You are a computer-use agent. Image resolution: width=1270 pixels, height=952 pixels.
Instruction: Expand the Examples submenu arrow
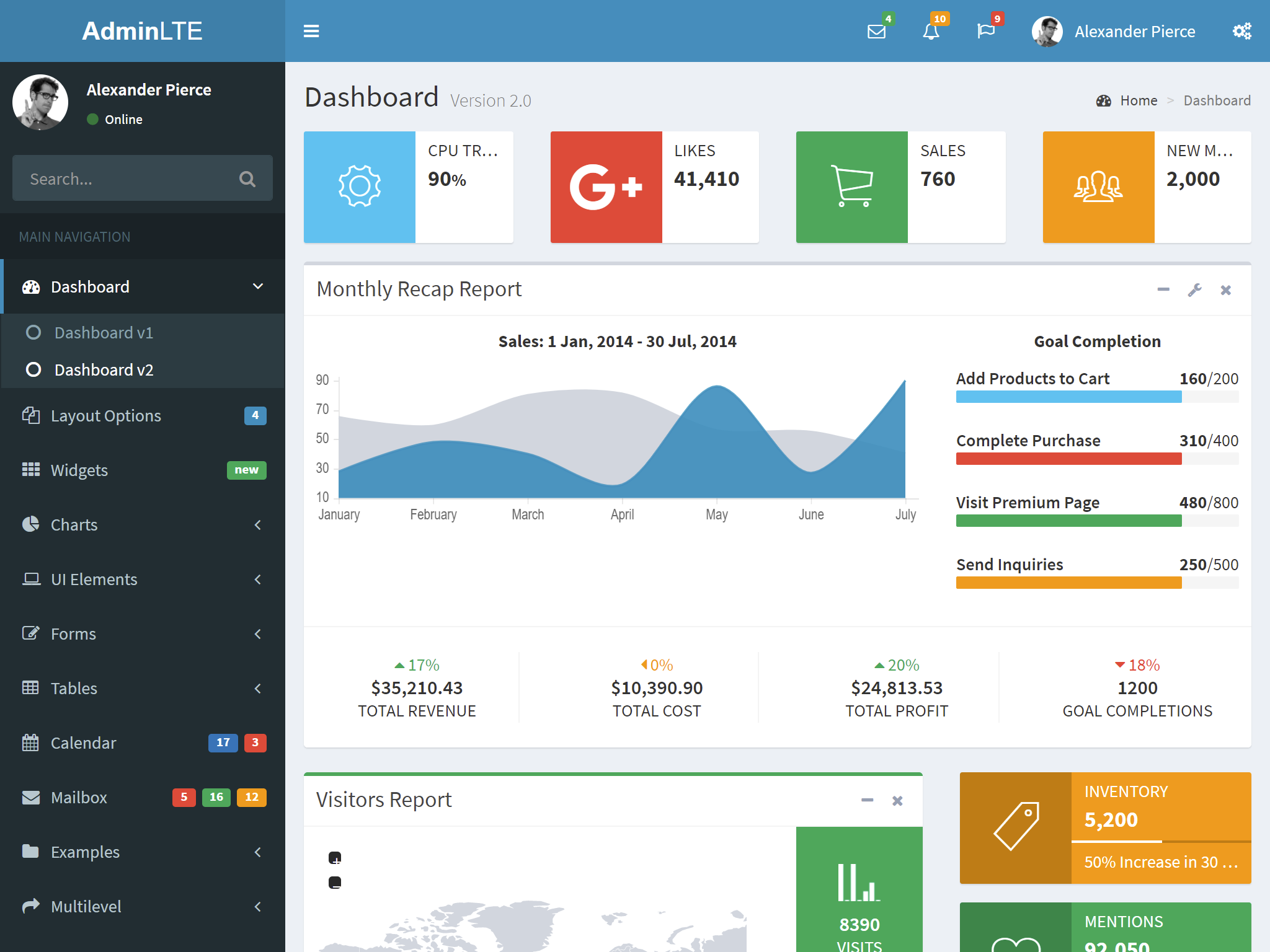(x=258, y=852)
